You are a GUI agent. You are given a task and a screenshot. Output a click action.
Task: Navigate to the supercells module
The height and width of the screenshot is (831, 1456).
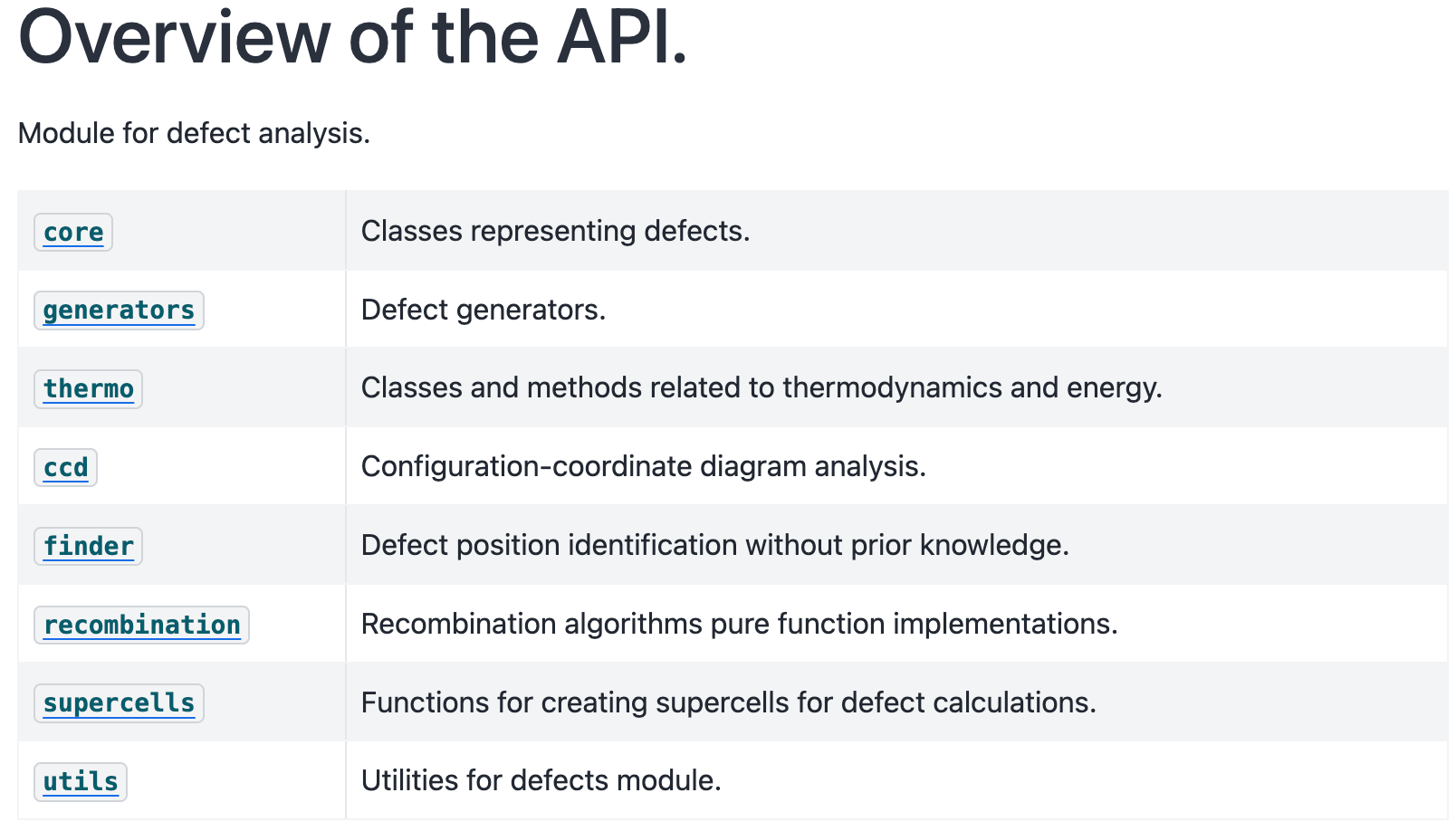click(119, 703)
